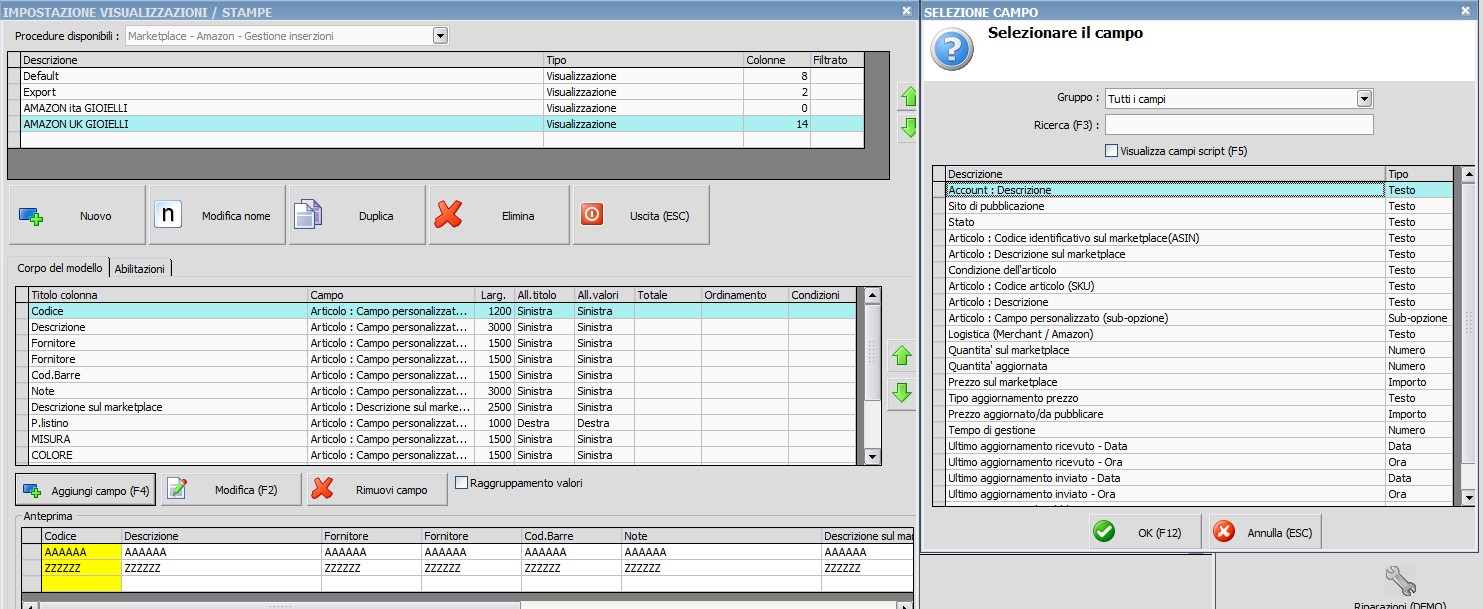The height and width of the screenshot is (609, 1483).
Task: Type in the Ricerca (F3) search field
Action: click(1238, 125)
